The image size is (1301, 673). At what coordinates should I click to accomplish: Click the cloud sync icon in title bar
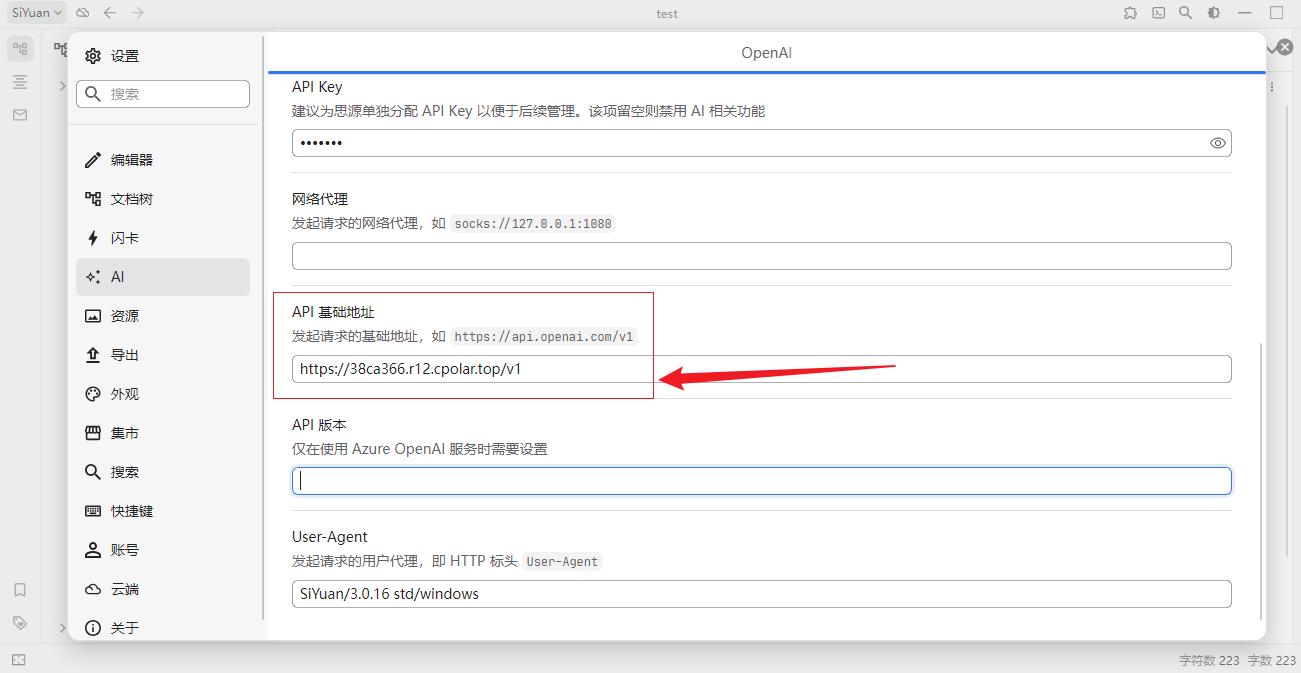[x=83, y=13]
